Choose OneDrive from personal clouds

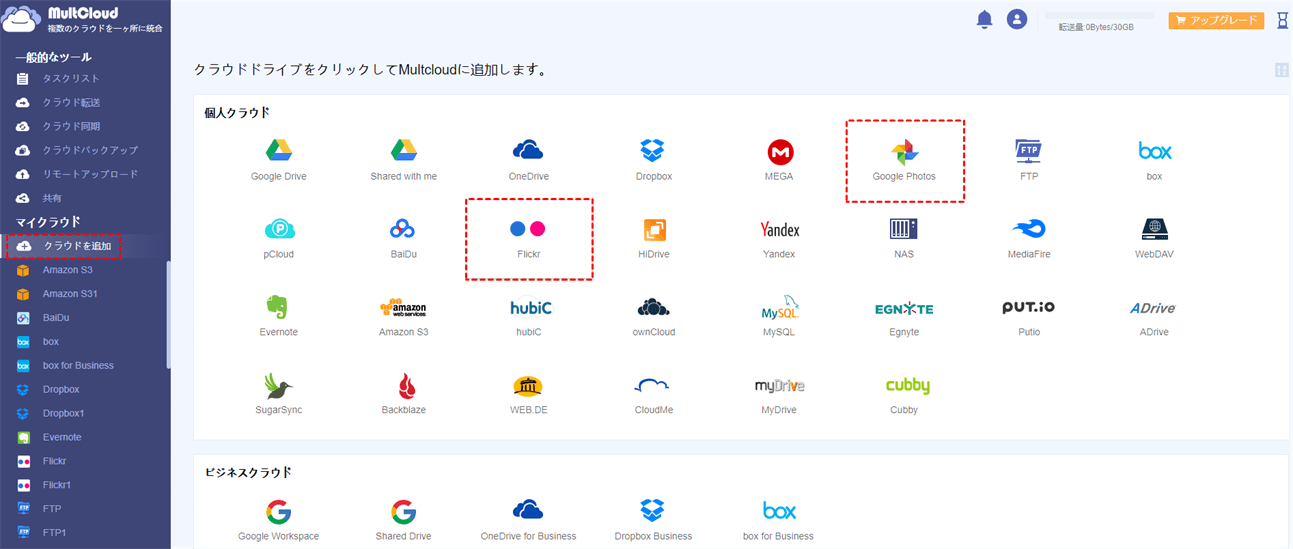528,160
